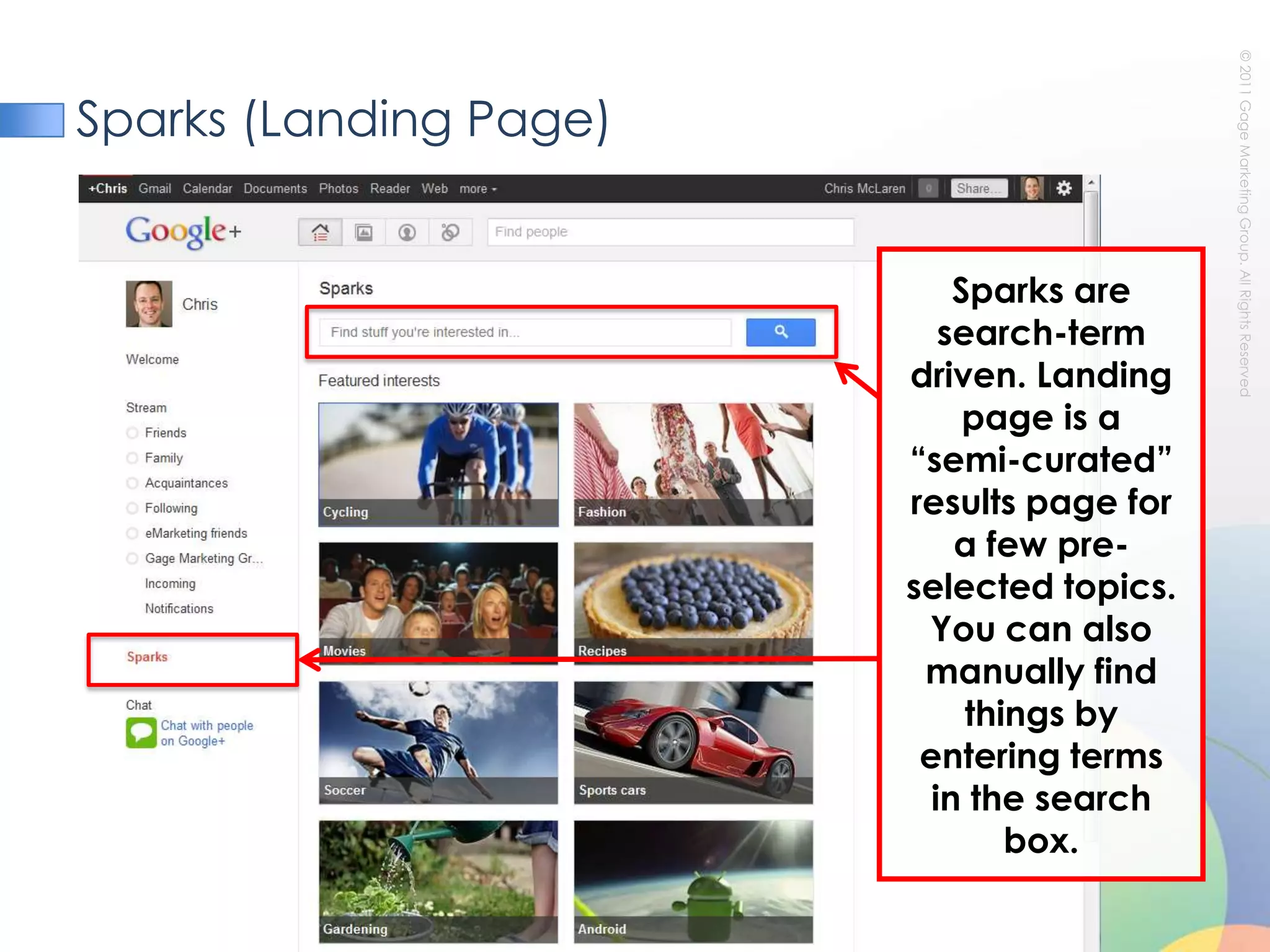Image resolution: width=1270 pixels, height=952 pixels.
Task: Click the blue Sparks search magnifier button
Action: pyautogui.click(x=781, y=332)
